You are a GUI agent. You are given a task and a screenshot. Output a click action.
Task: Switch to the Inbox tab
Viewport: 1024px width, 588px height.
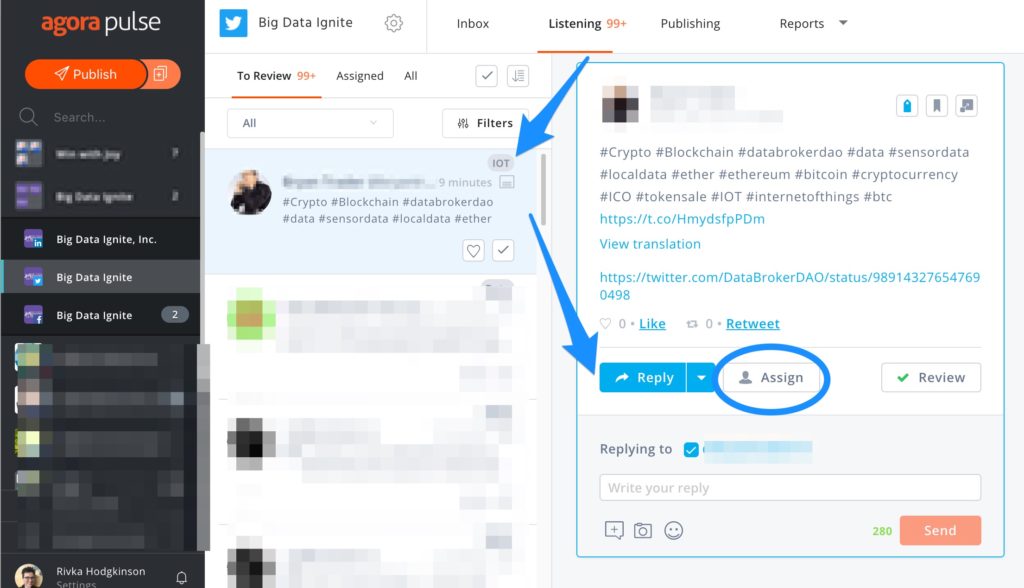(x=473, y=24)
